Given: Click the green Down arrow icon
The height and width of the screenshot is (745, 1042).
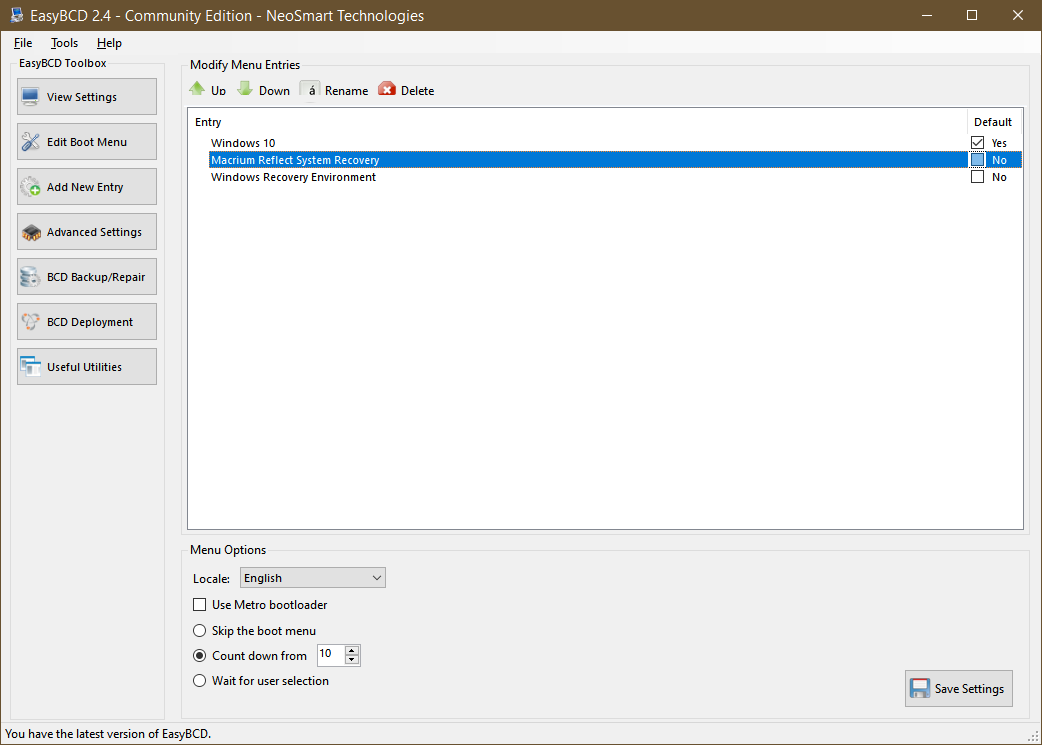Looking at the screenshot, I should point(245,88).
